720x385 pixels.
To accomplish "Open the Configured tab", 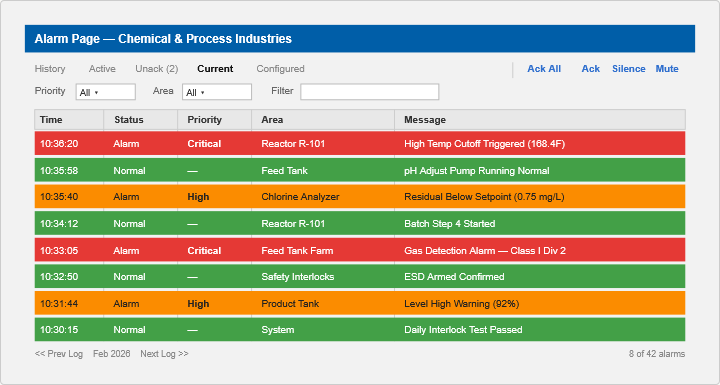I will click(x=280, y=68).
